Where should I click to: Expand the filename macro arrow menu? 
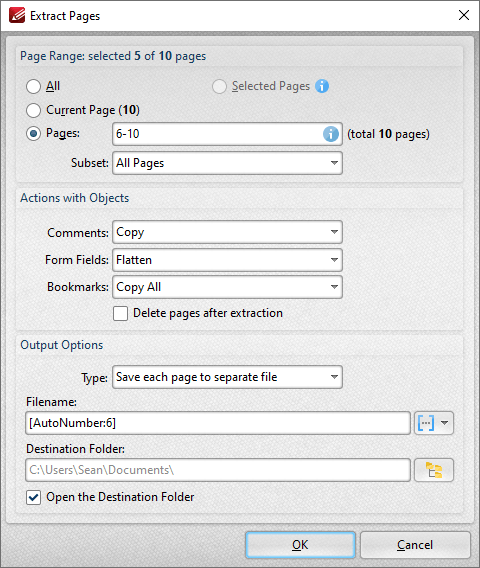pyautogui.click(x=445, y=423)
